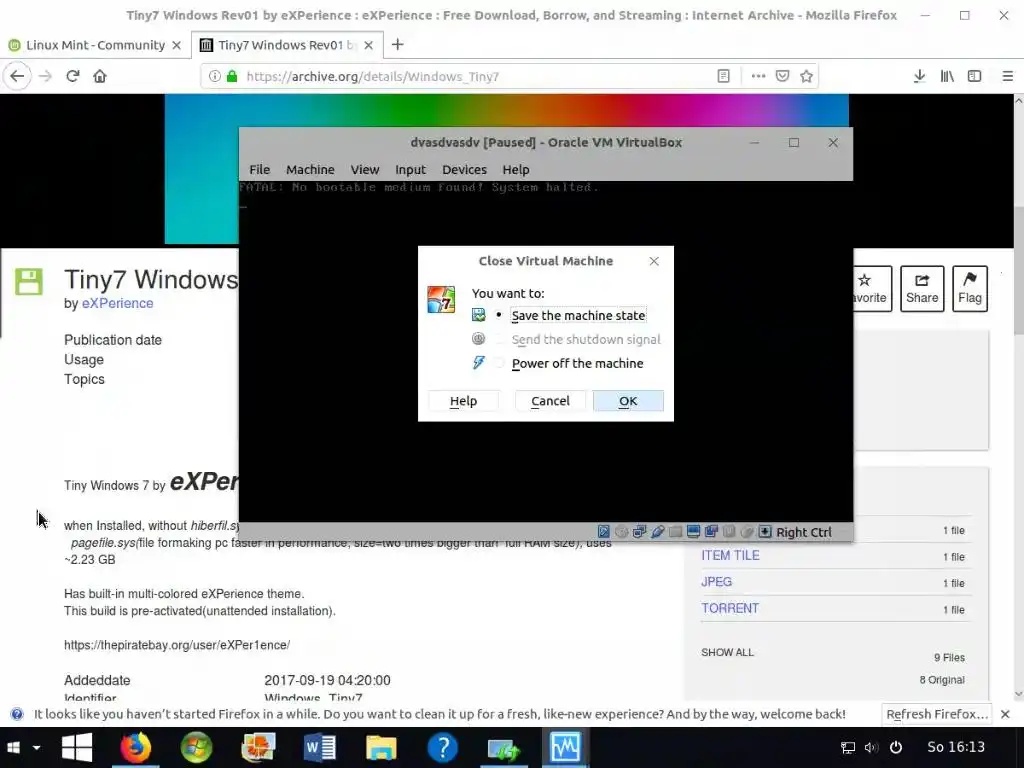This screenshot has height=768, width=1024.
Task: Click the network adapters indicator in VirtualBox status bar
Action: point(639,532)
